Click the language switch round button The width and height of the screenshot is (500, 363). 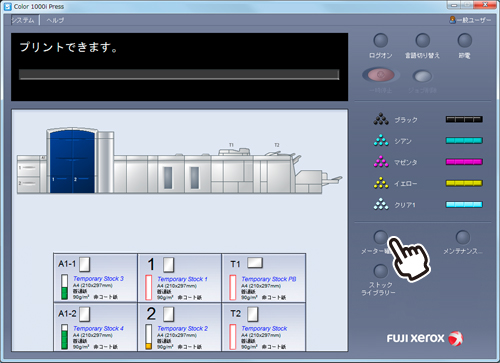pos(422,41)
